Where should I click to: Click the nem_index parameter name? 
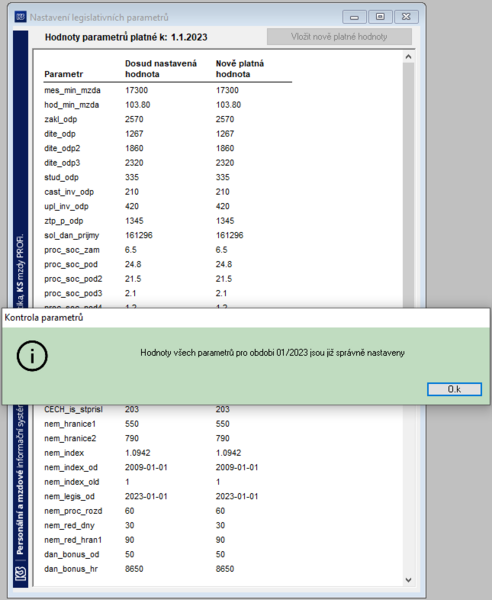point(64,453)
